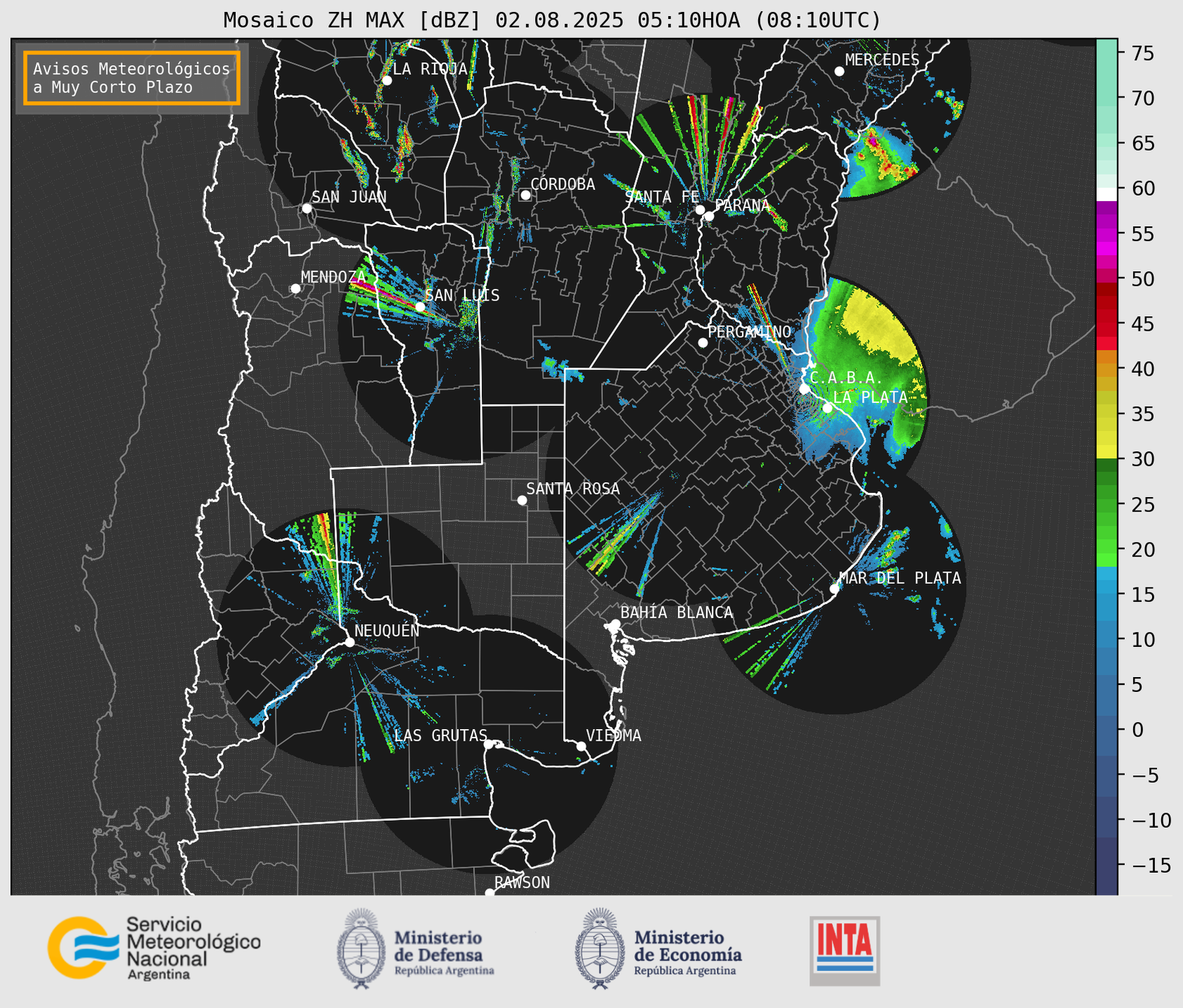The width and height of the screenshot is (1183, 1008).
Task: Click the RAWSON city marker
Action: click(x=489, y=892)
